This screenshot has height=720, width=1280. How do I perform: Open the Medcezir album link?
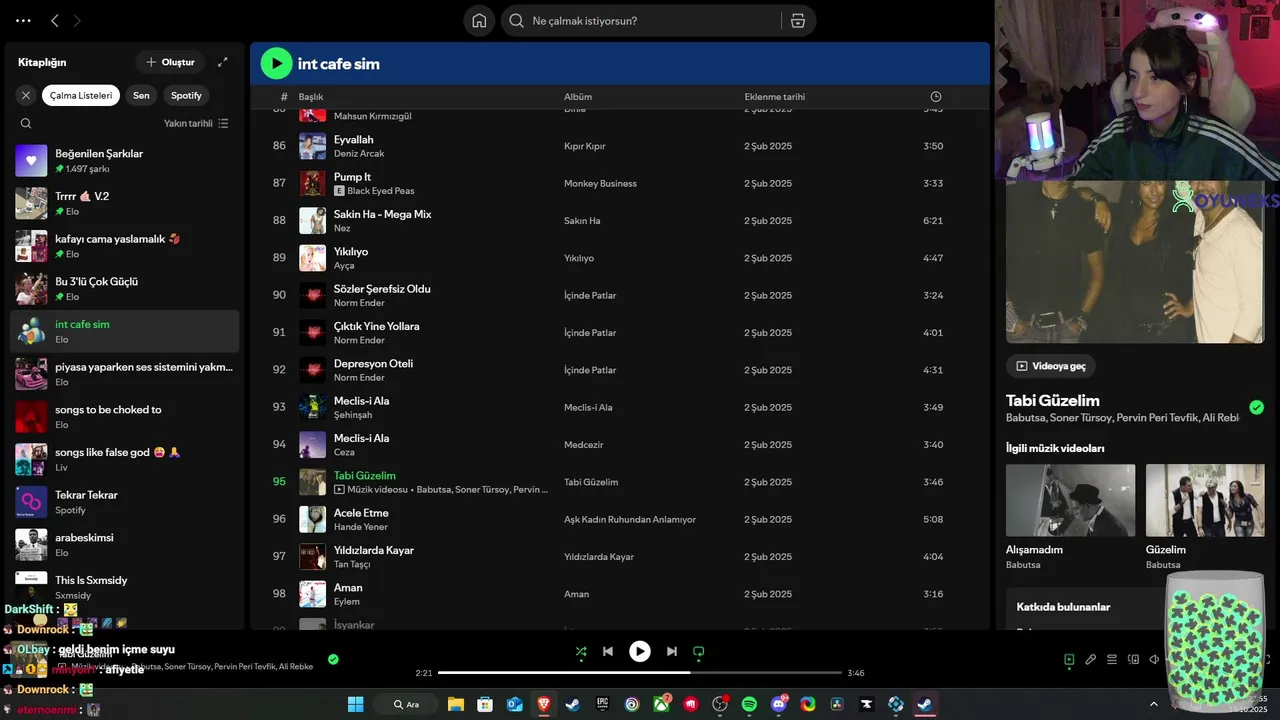pos(584,445)
